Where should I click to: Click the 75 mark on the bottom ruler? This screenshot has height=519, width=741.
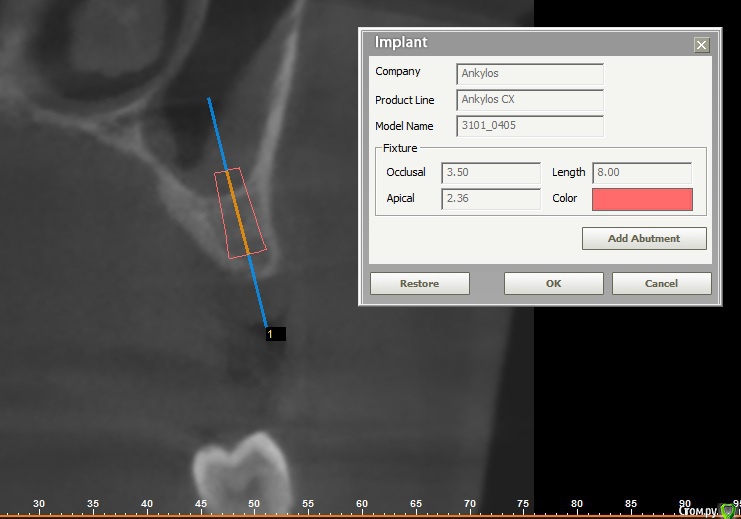[523, 504]
